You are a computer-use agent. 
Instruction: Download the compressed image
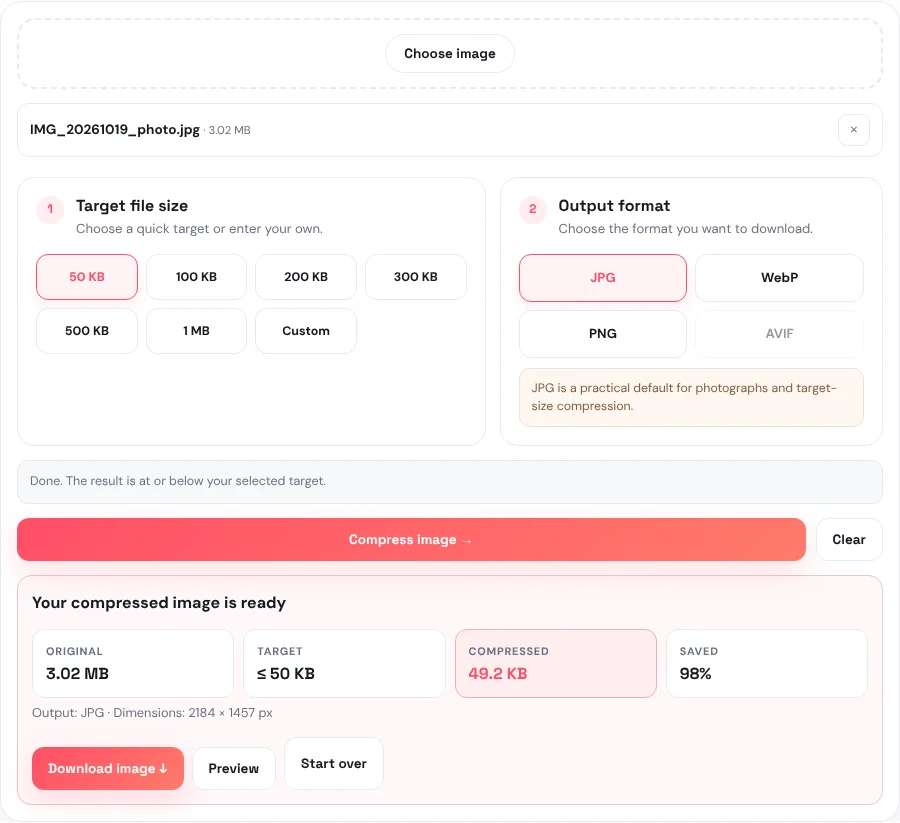[x=108, y=768]
